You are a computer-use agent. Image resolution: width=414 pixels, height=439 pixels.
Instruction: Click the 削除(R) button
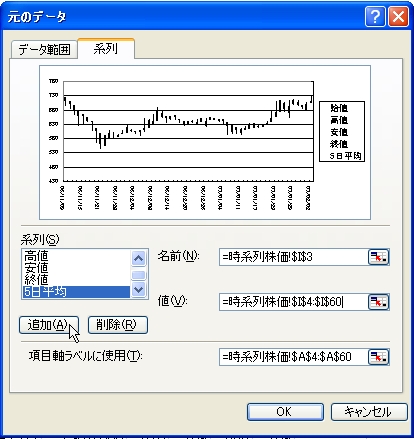point(118,325)
